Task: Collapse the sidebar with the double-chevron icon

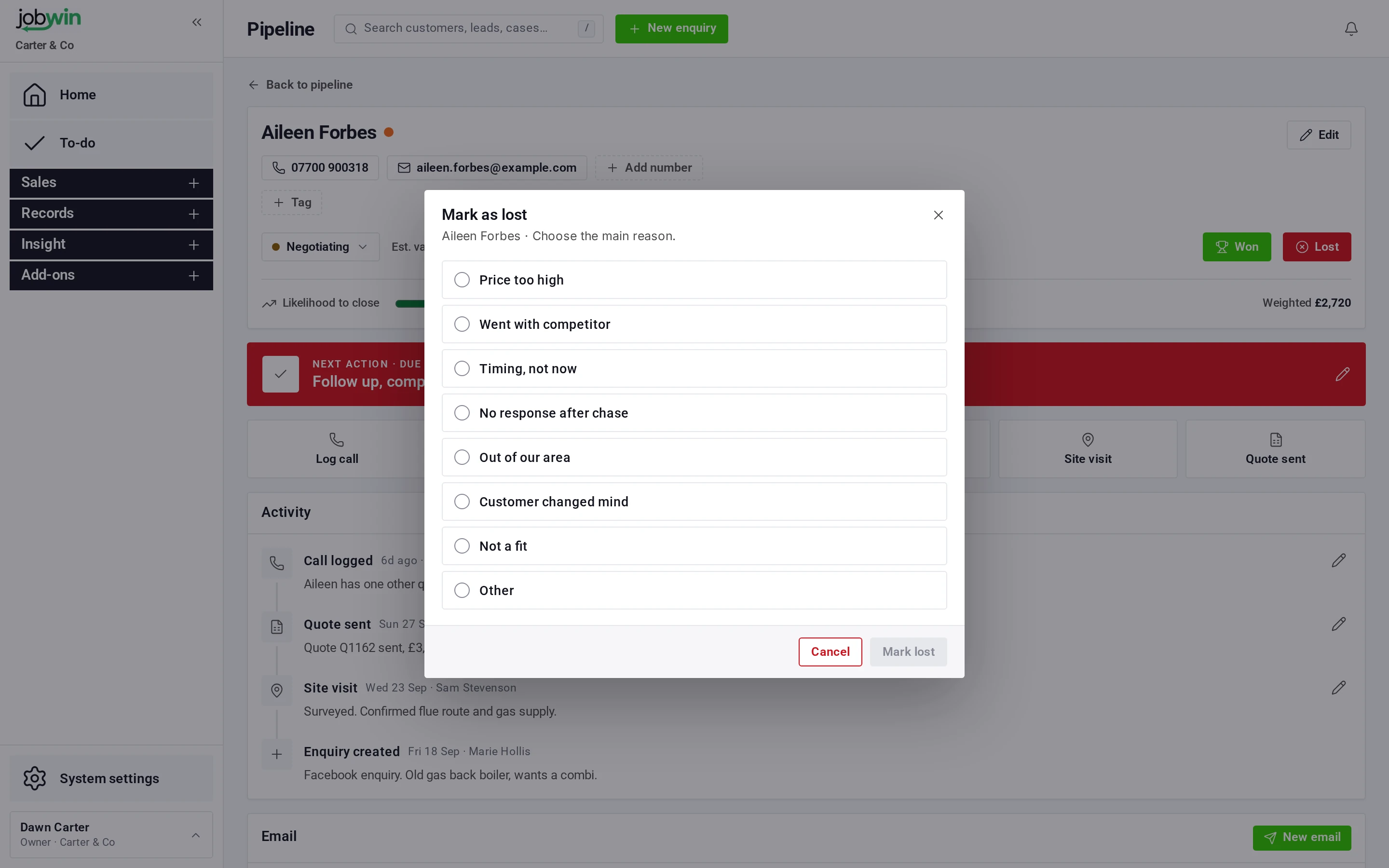Action: pyautogui.click(x=197, y=22)
